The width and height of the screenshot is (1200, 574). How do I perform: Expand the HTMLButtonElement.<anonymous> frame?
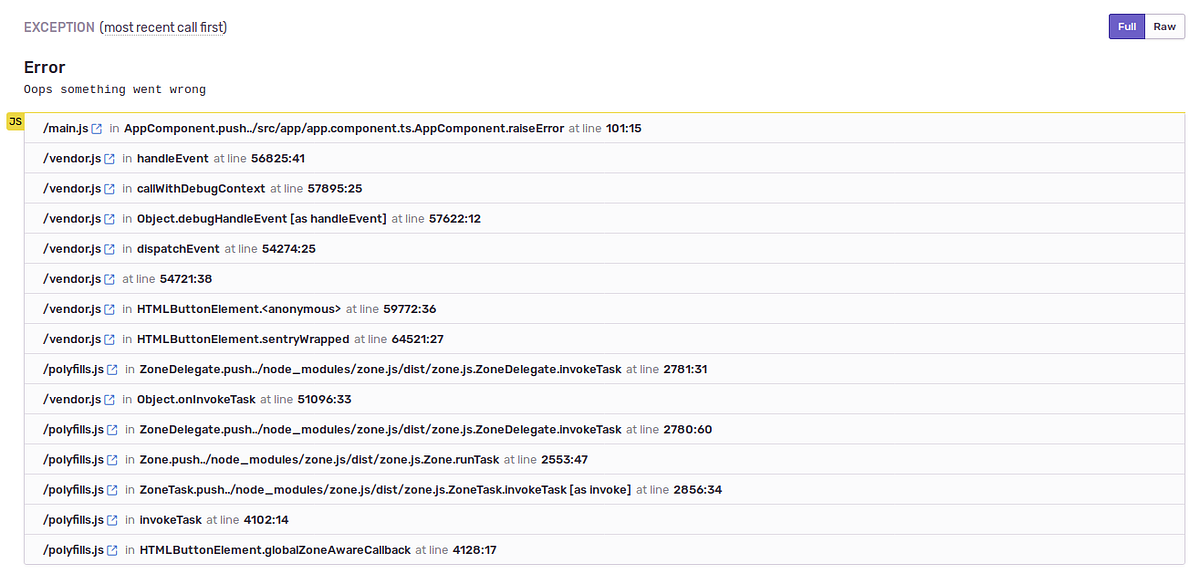[604, 309]
